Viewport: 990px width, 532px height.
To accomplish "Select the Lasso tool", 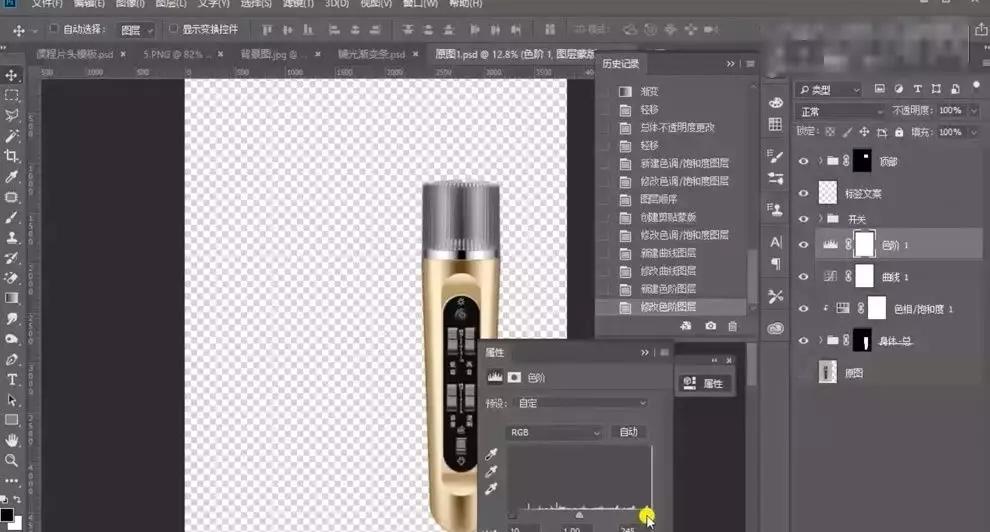I will (x=11, y=115).
